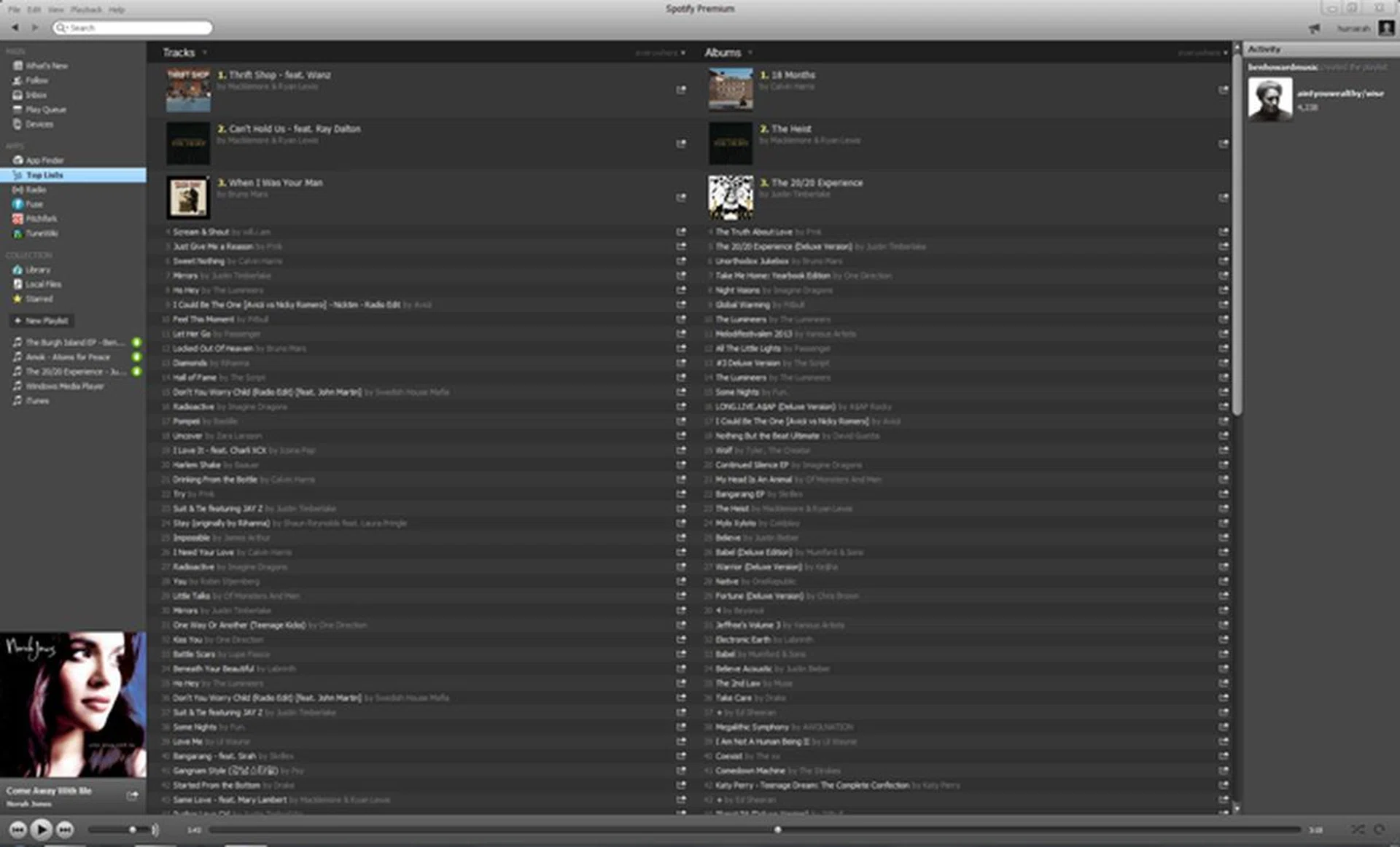Switch to Top Lists in the sidebar
1400x847 pixels.
(x=42, y=175)
